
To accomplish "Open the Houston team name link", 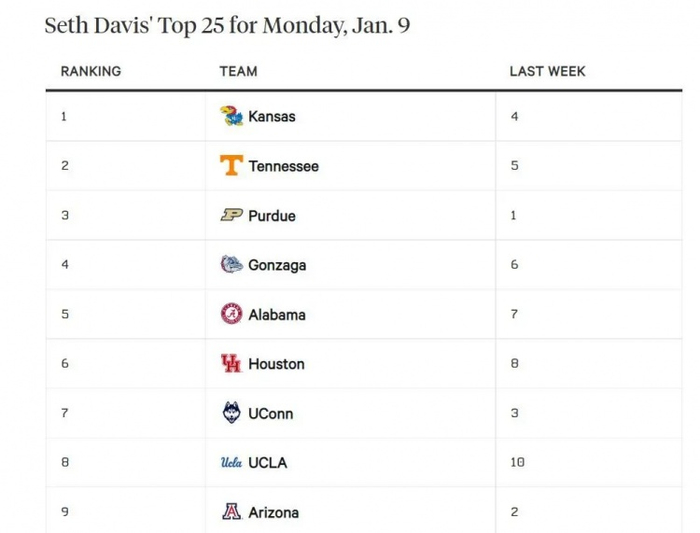I will point(276,364).
